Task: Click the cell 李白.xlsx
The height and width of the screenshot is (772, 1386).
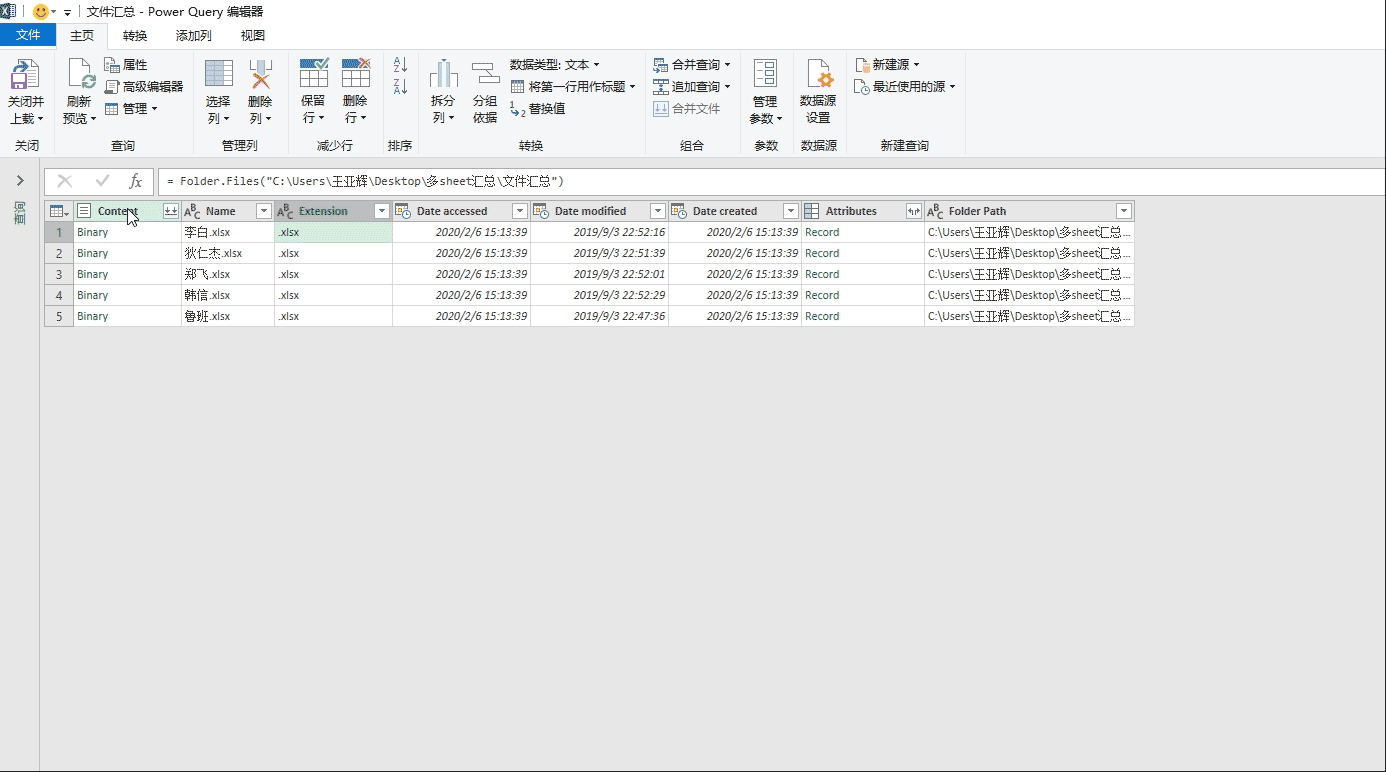Action: 228,232
